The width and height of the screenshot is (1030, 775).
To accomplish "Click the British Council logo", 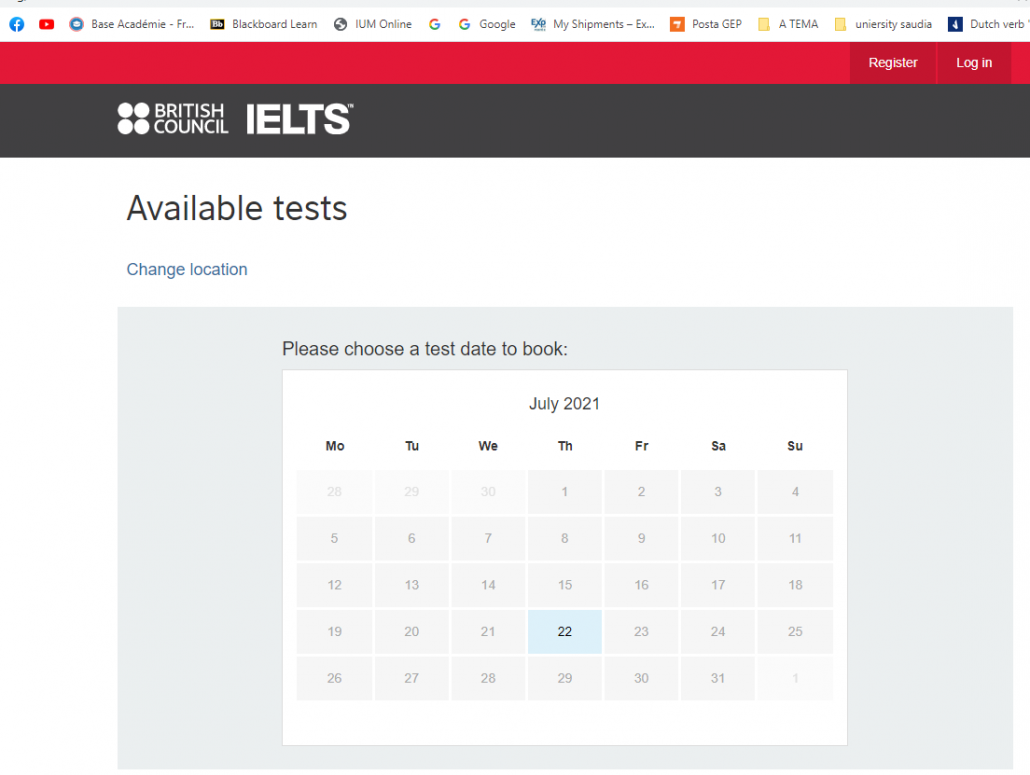I will coord(173,119).
